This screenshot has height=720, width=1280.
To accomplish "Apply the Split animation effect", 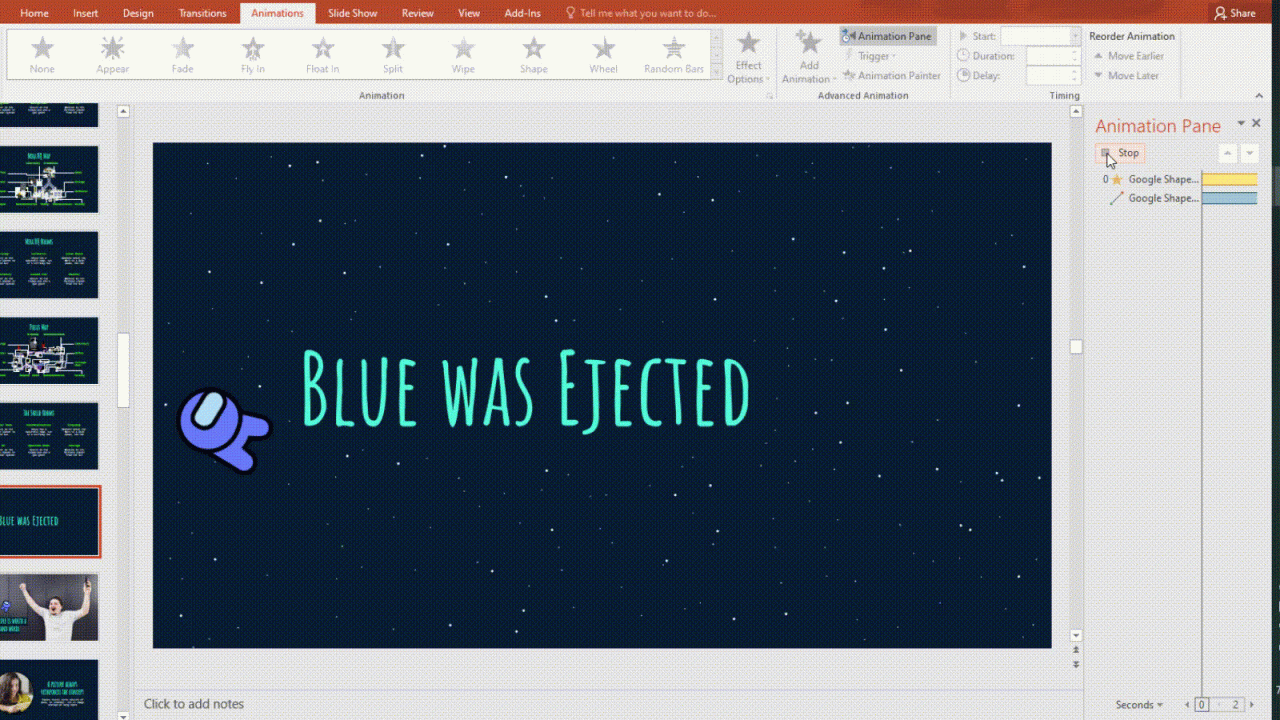I will [x=393, y=55].
